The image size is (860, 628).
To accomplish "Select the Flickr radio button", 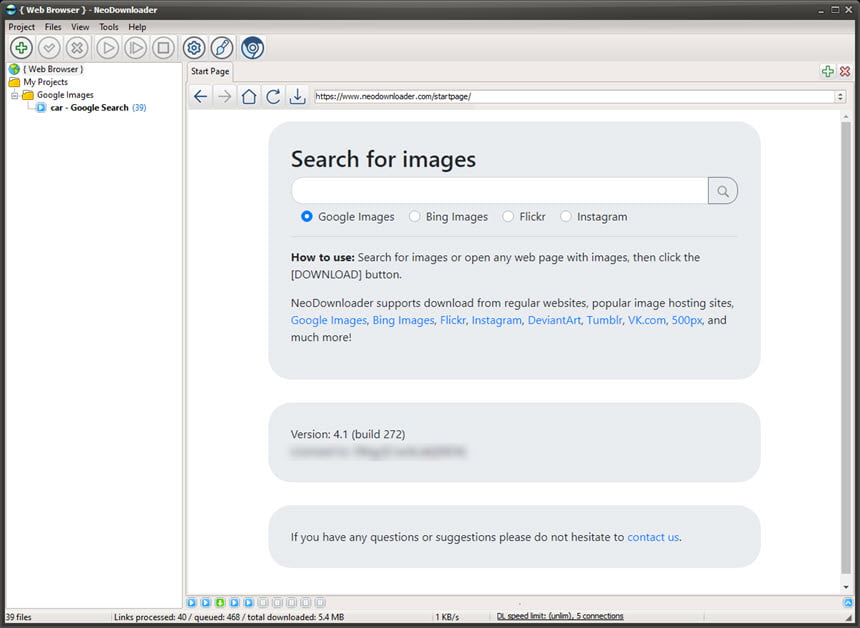I will 508,217.
